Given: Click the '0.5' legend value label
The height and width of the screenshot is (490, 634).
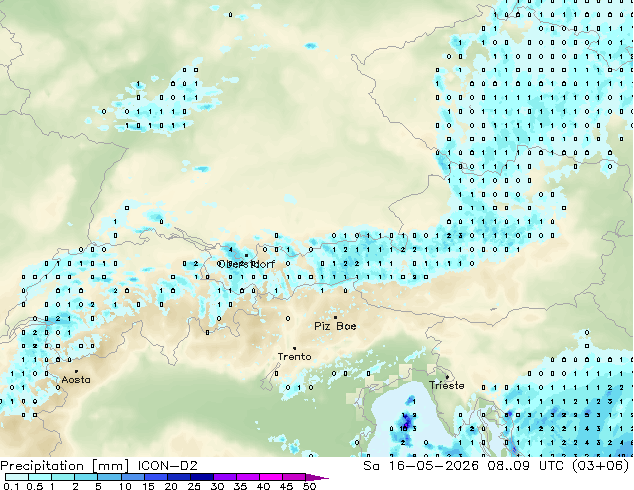Looking at the screenshot, I should pos(34,486).
